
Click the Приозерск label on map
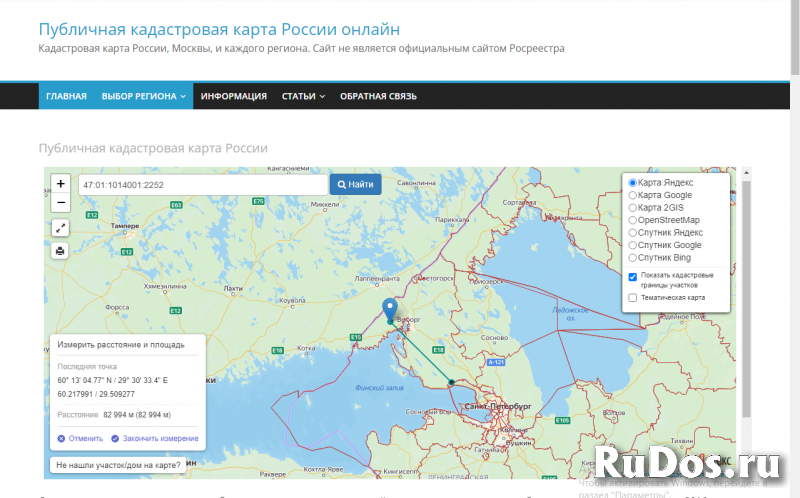486,281
